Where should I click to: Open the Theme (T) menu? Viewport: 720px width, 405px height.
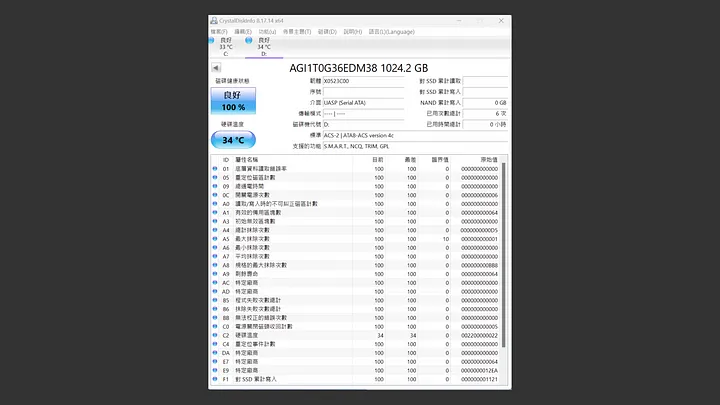(x=297, y=32)
